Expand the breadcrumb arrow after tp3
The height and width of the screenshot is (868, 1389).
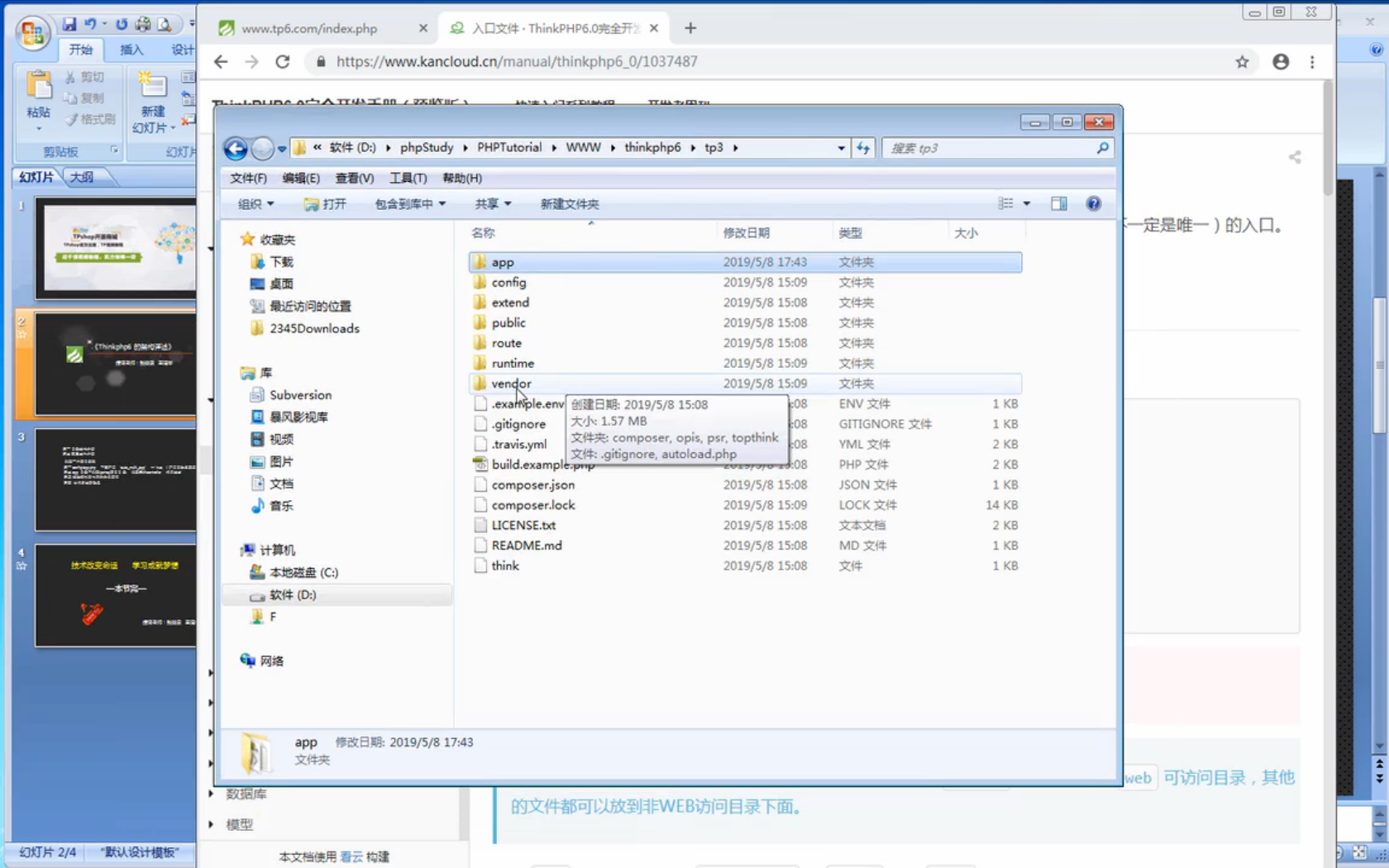[x=735, y=148]
